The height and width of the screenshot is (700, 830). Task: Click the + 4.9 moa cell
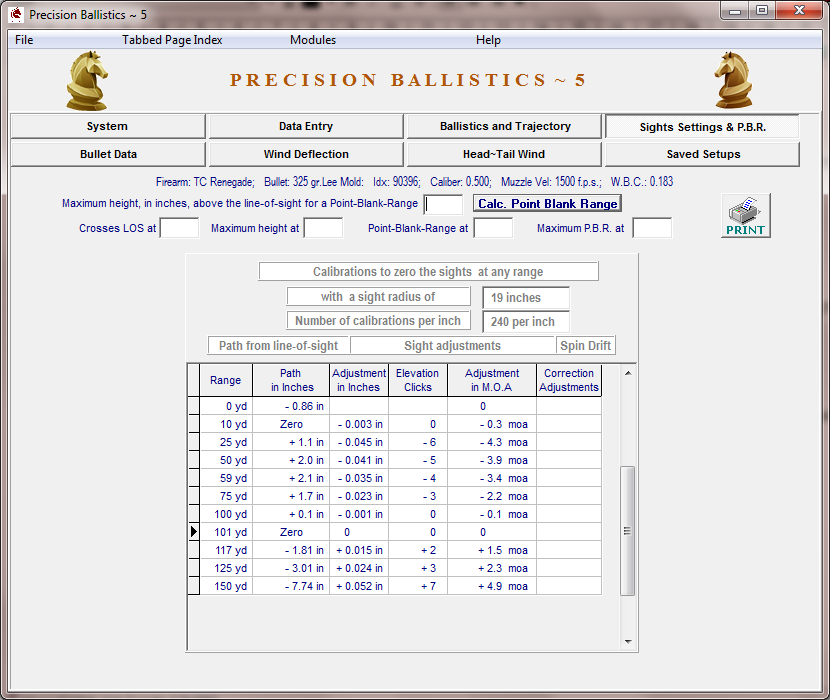tap(492, 586)
